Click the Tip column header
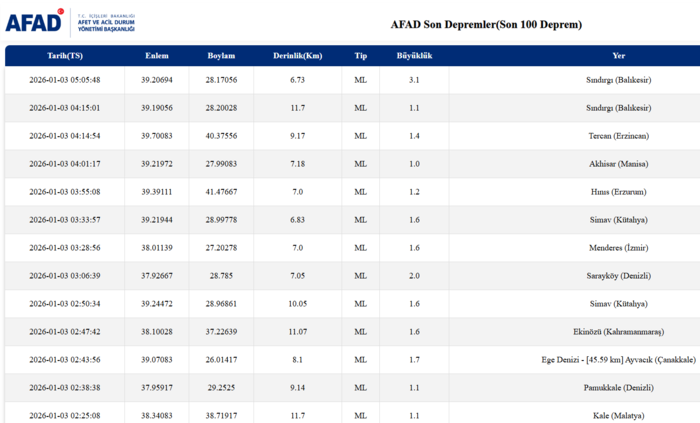Viewport: 700px width, 423px height. click(361, 56)
